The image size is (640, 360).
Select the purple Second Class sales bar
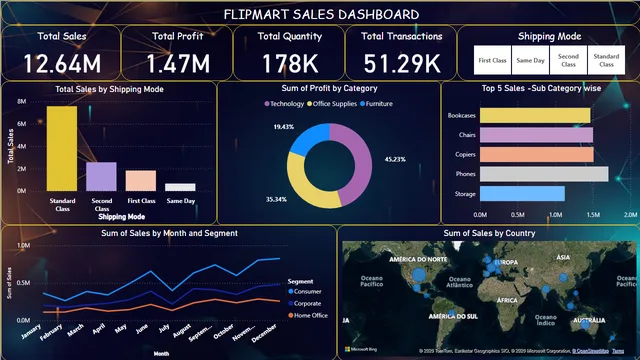tap(101, 177)
